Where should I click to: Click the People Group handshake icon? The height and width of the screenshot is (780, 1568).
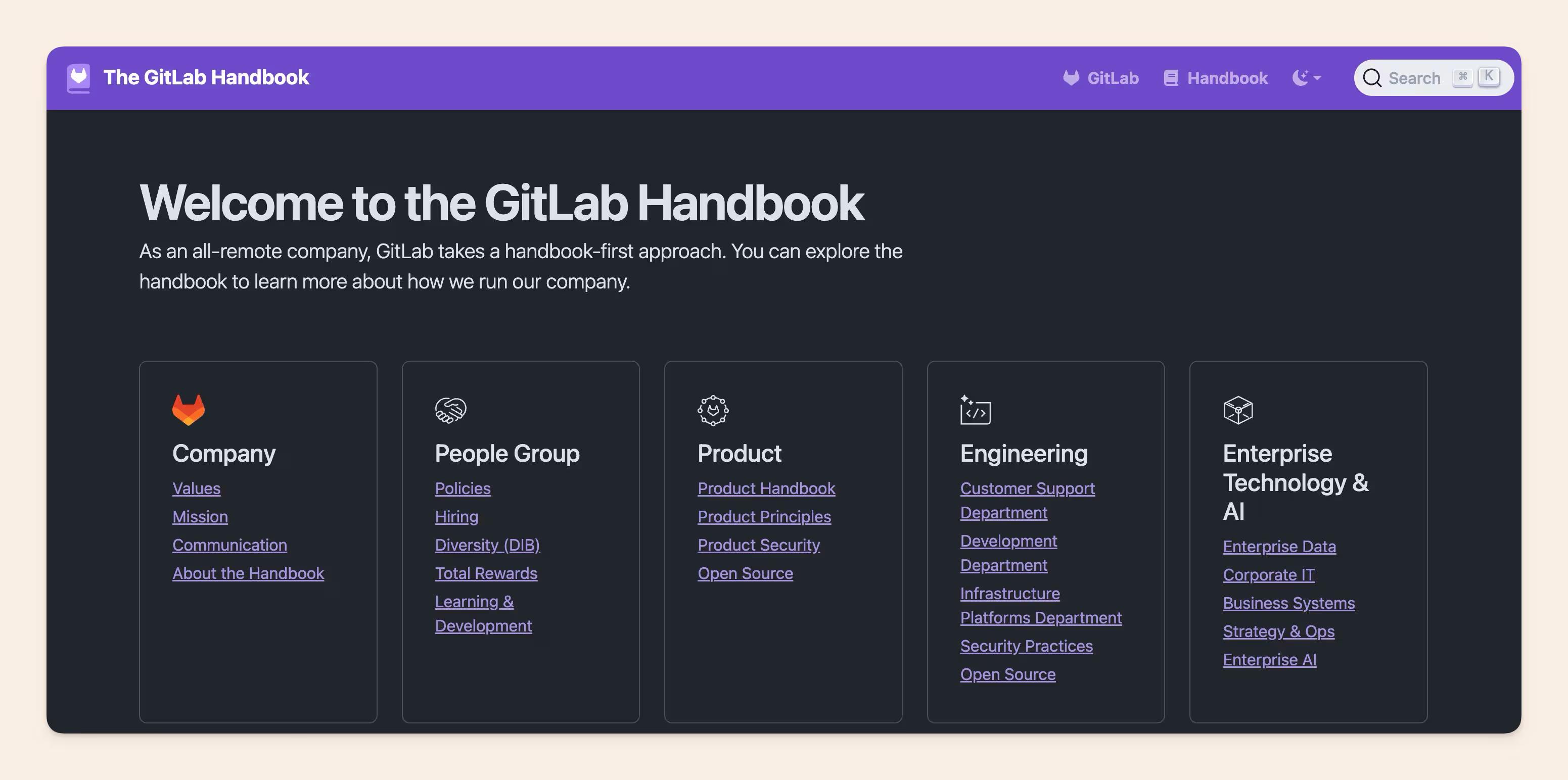(451, 410)
